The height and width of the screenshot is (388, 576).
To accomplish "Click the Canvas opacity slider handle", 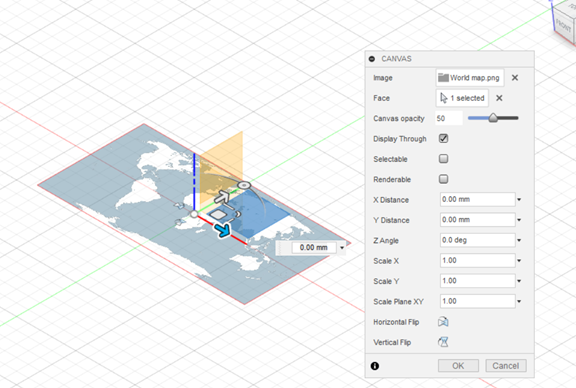I will [493, 118].
